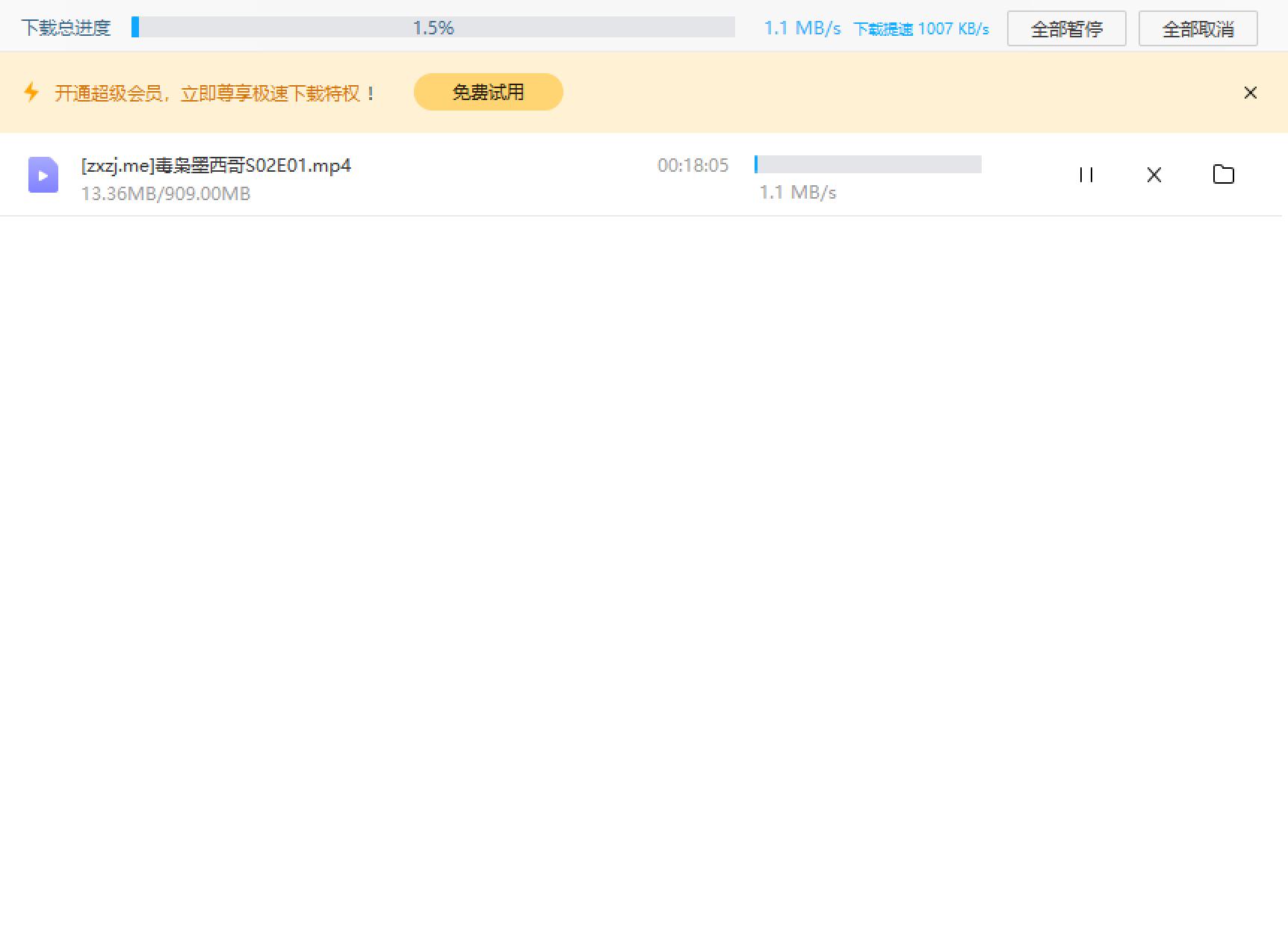Click the 13.36MB/909.00MB size text
Image resolution: width=1288 pixels, height=935 pixels.
166,193
